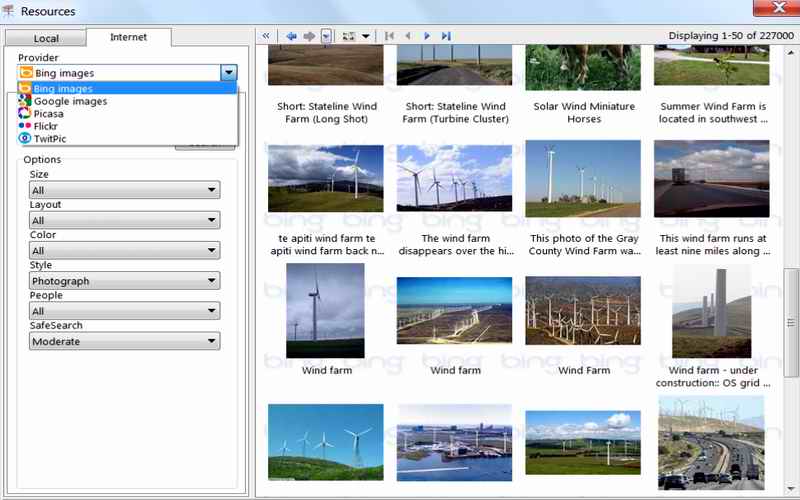This screenshot has width=800, height=500.
Task: Jump to the first results page
Action: tap(389, 36)
